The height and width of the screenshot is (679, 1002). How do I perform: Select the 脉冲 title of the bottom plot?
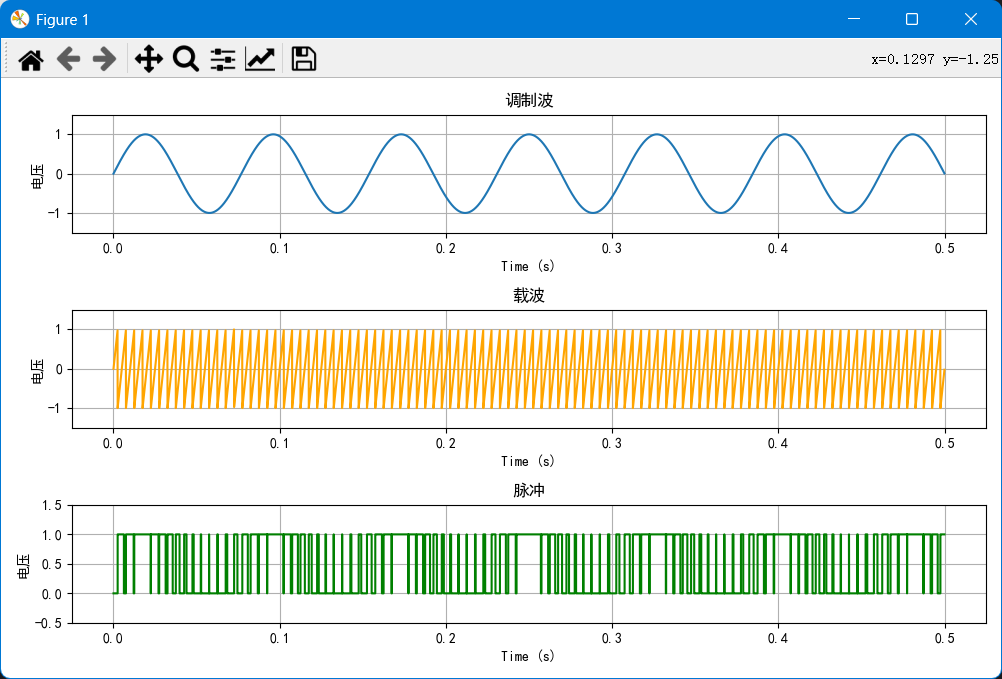click(529, 491)
